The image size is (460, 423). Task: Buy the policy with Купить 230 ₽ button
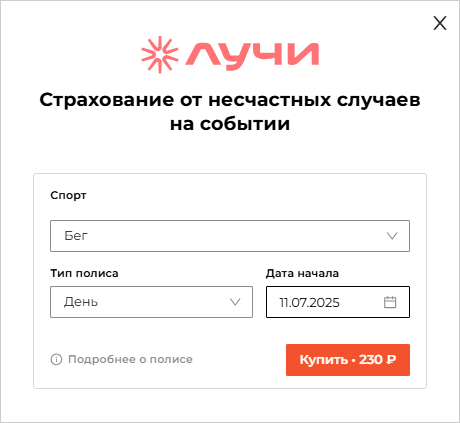click(348, 360)
